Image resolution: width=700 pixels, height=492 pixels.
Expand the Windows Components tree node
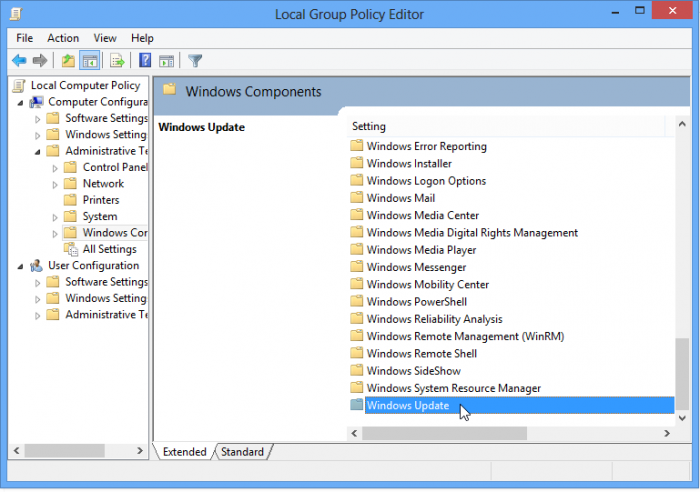[55, 233]
